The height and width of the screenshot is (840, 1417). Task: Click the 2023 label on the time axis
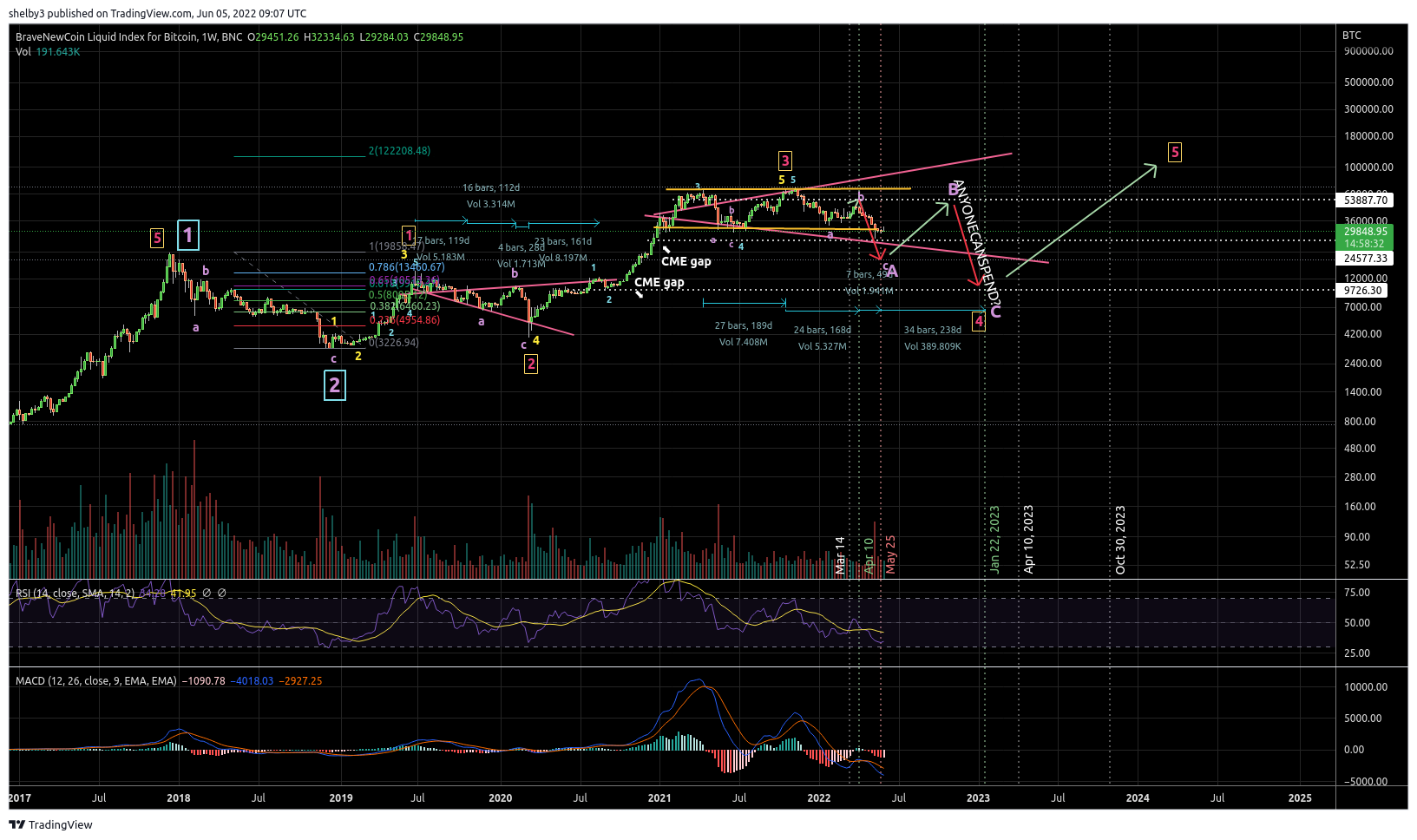point(978,798)
